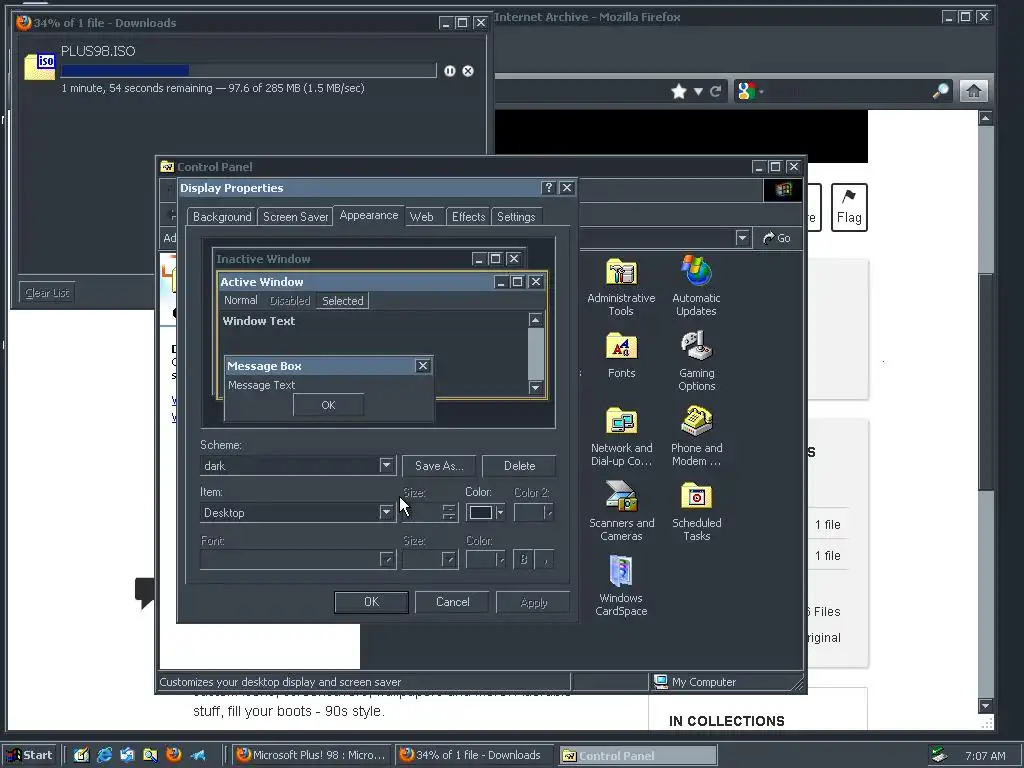Viewport: 1024px width, 768px height.
Task: Click the blue arrow quick launch icon
Action: pos(198,755)
